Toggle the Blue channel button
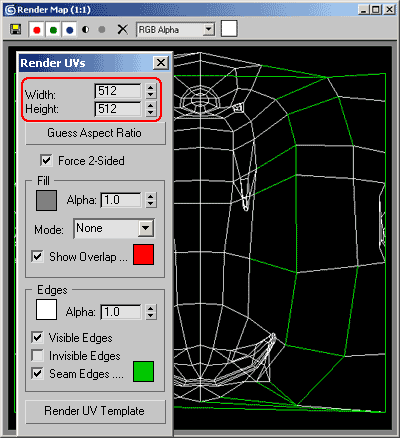Viewport: 400px width, 438px height. 69,30
